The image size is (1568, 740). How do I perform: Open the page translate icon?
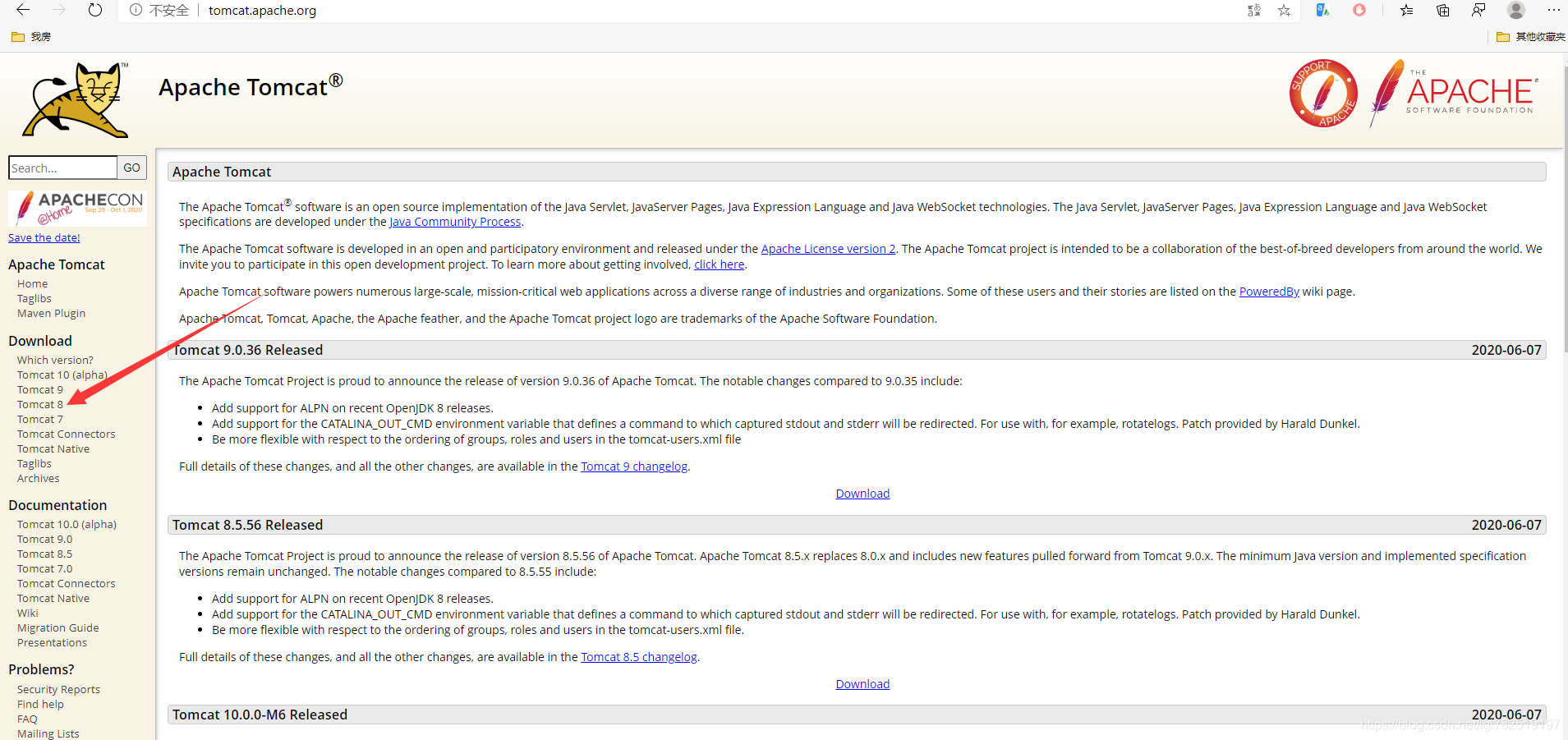(x=1254, y=10)
